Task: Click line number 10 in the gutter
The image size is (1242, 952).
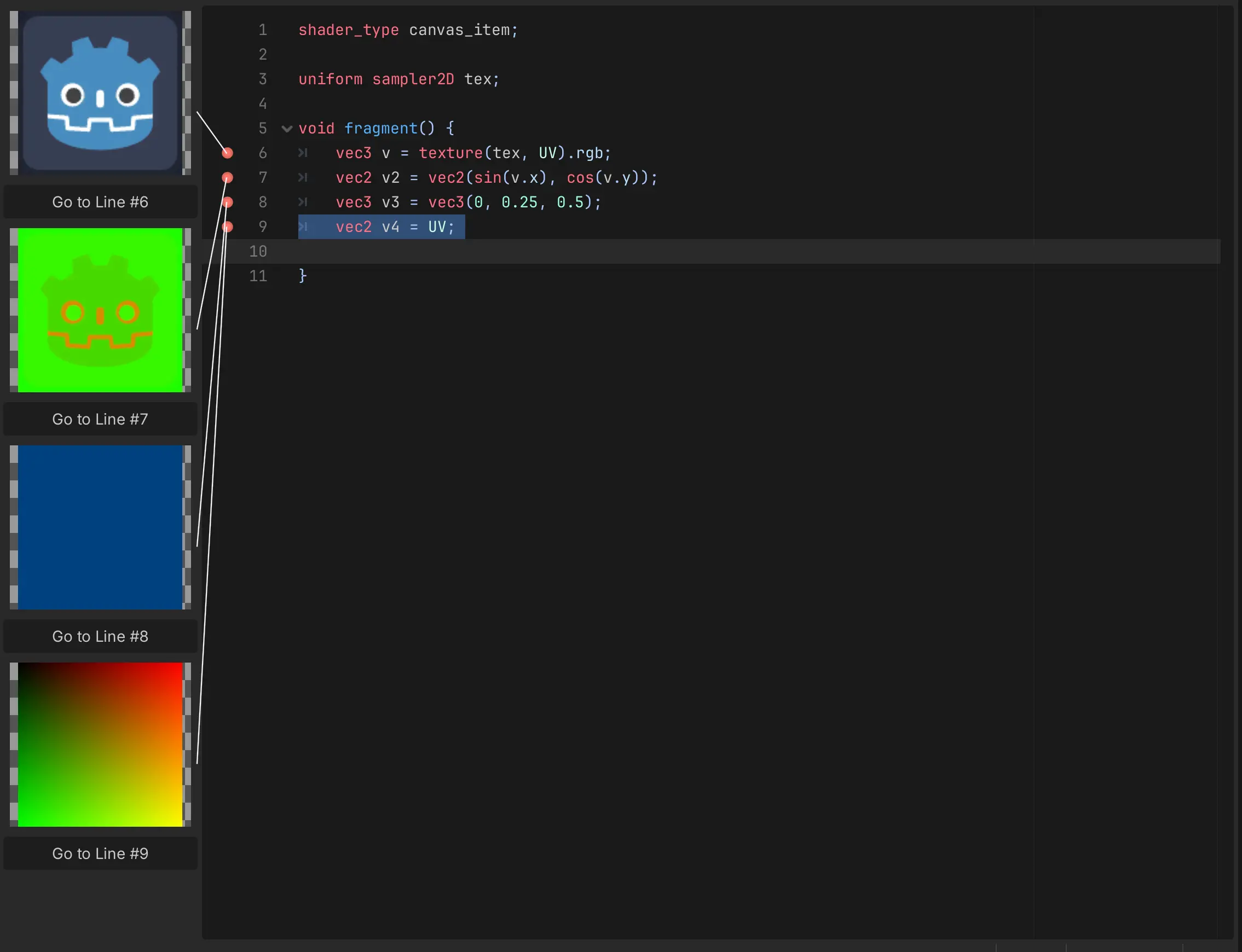Action: tap(258, 251)
